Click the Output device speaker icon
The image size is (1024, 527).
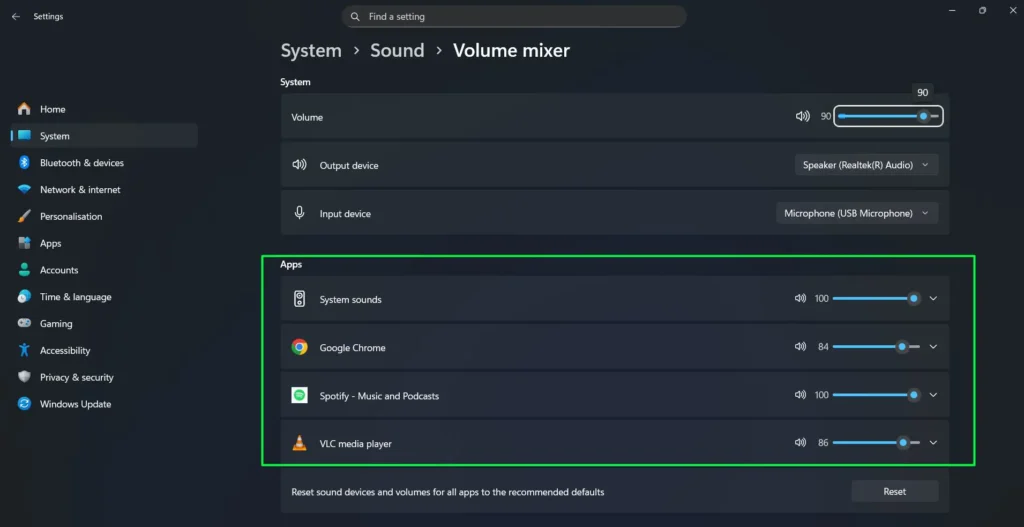299,165
